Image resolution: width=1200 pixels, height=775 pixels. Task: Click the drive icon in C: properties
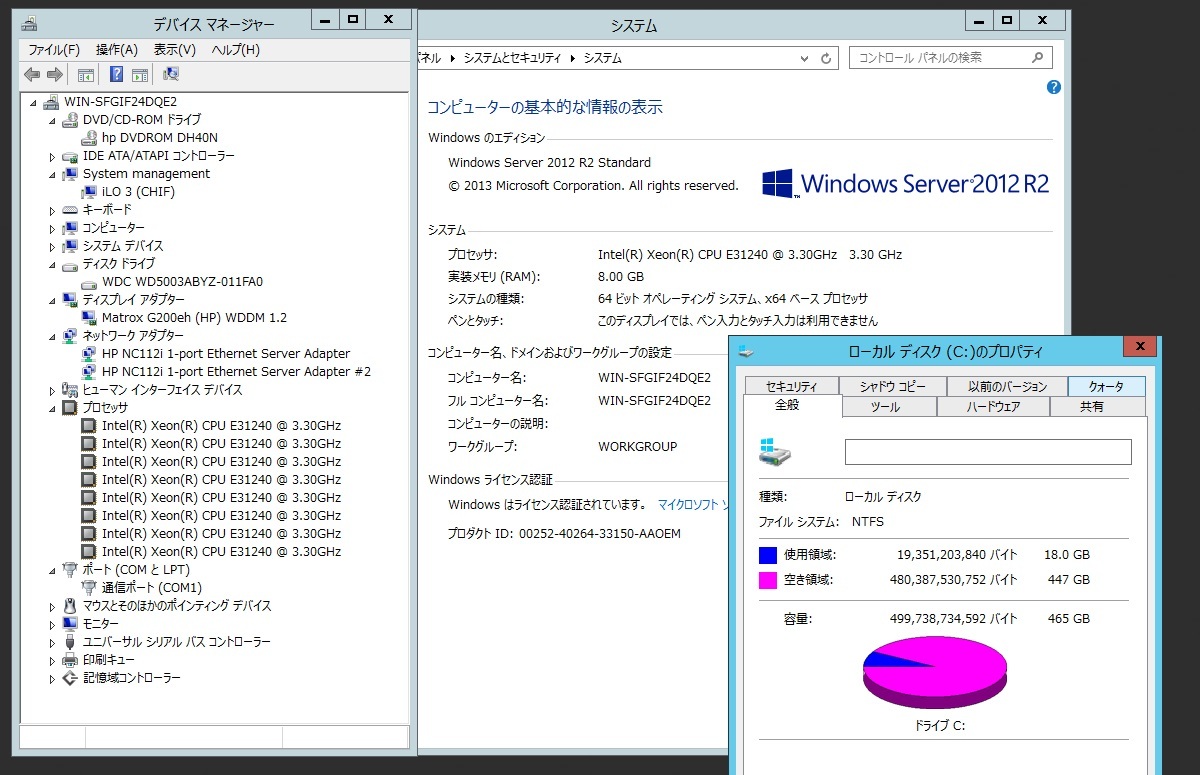[x=775, y=450]
